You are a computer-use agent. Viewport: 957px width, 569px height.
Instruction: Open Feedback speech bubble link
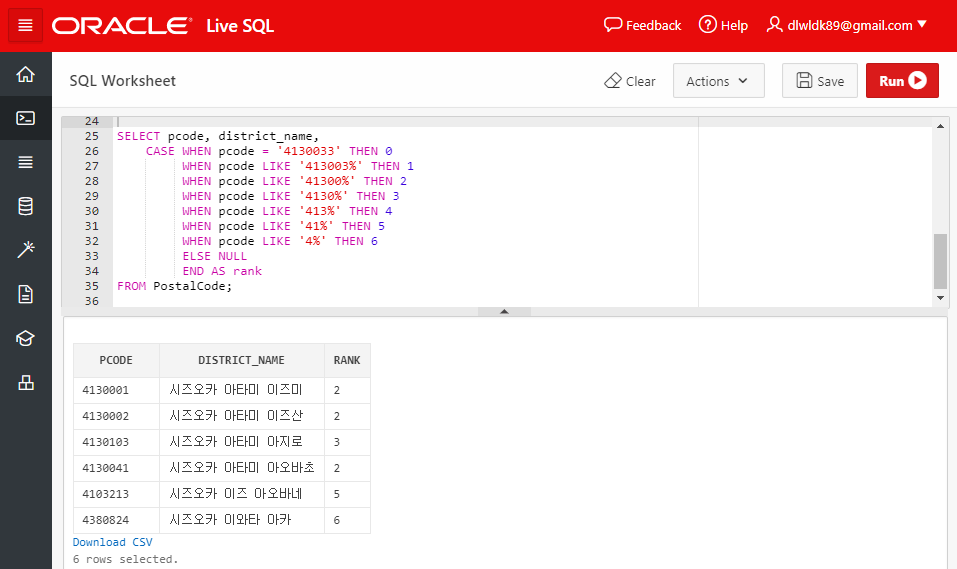(642, 25)
